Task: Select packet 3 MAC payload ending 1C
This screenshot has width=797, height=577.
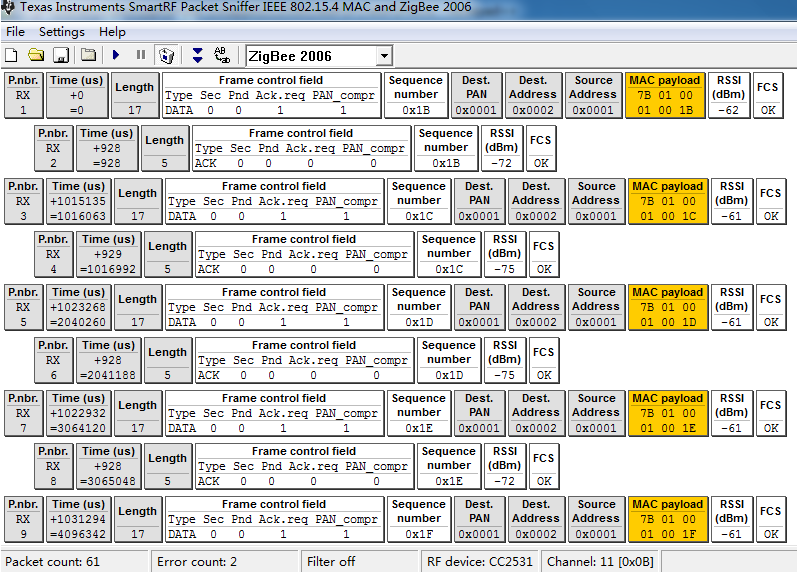Action: tap(668, 201)
